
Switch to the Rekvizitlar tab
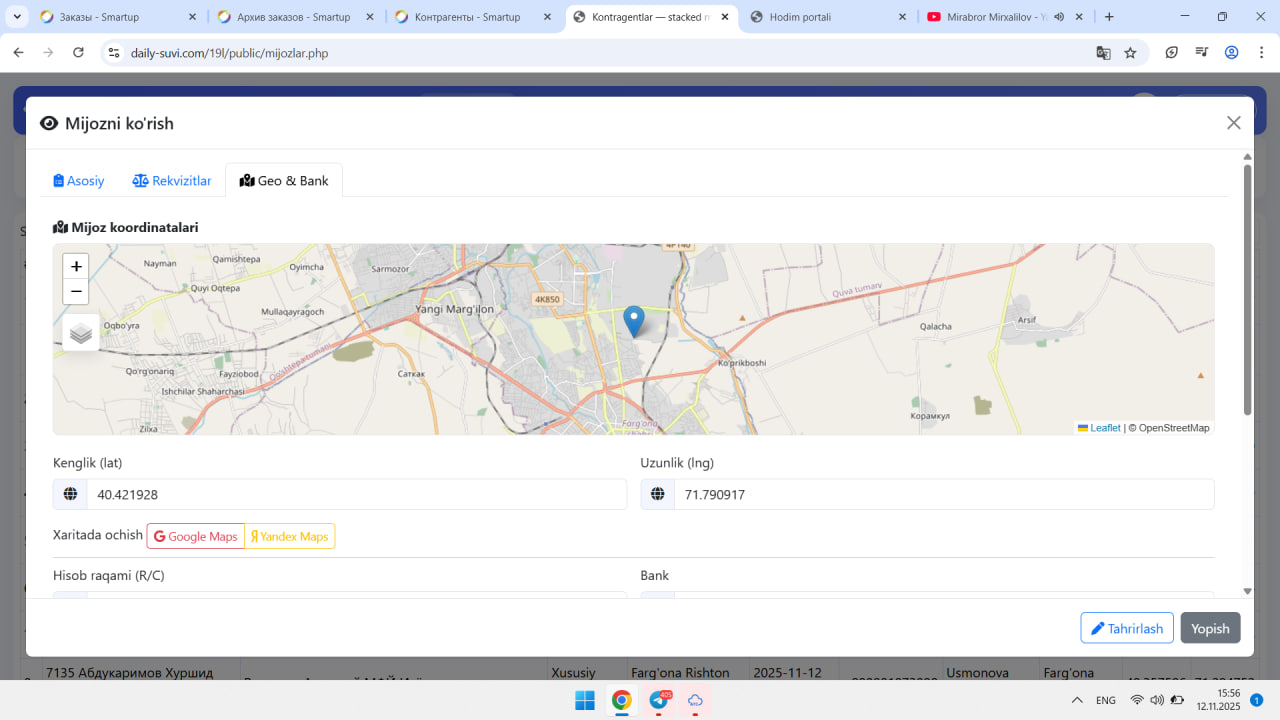coord(172,181)
